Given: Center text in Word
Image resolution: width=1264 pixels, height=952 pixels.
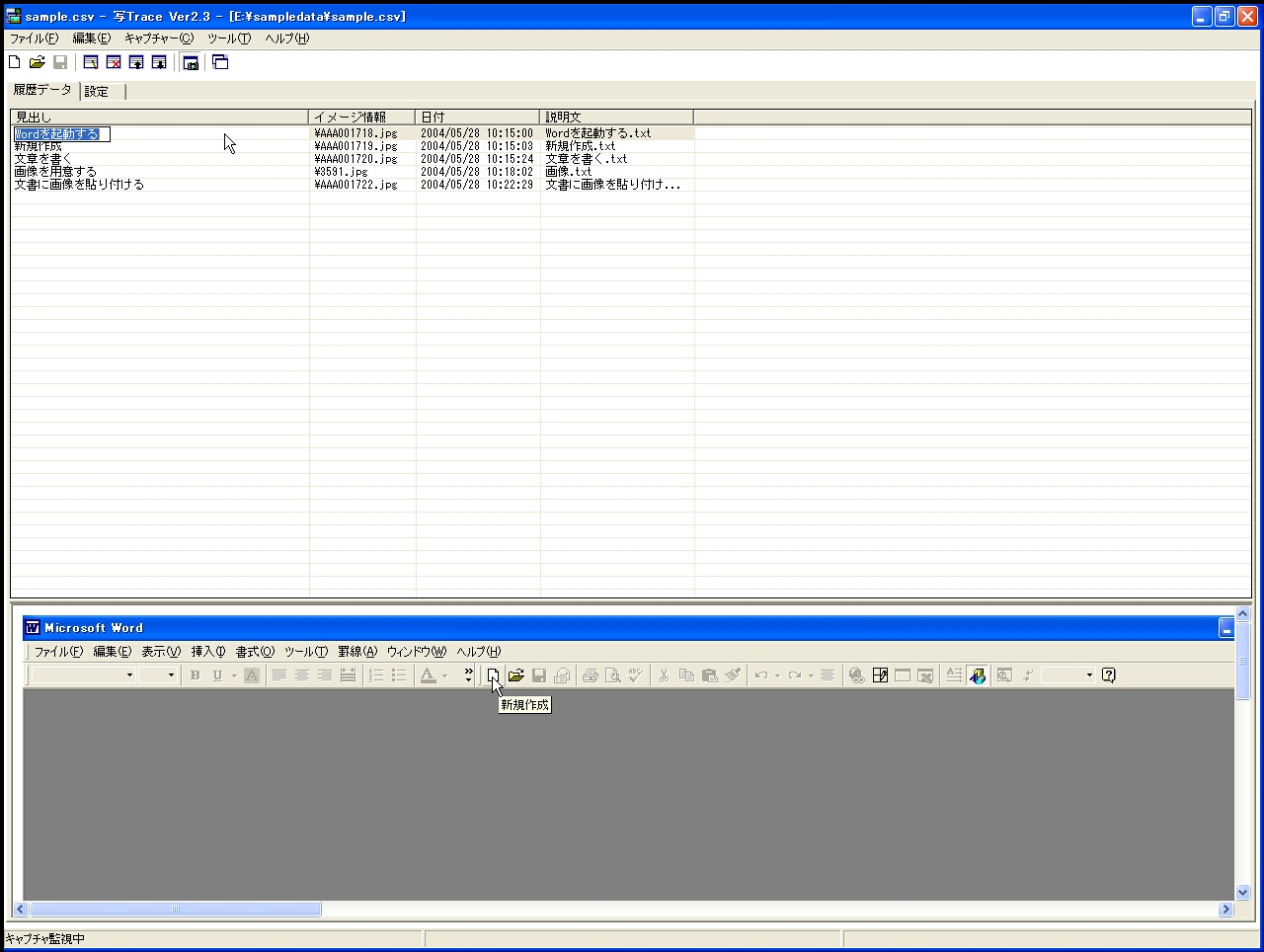Looking at the screenshot, I should coord(302,675).
